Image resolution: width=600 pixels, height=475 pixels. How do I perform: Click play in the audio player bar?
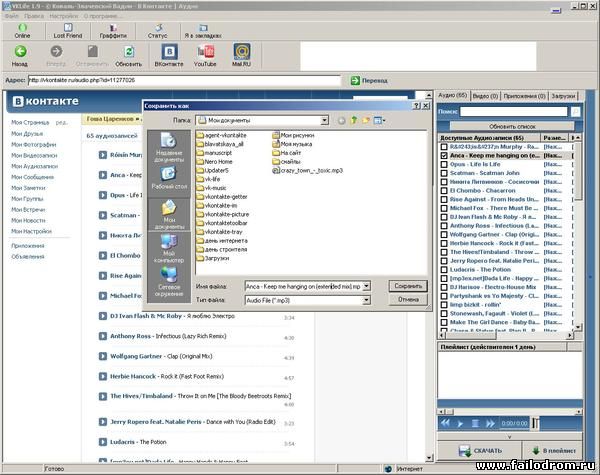point(460,423)
